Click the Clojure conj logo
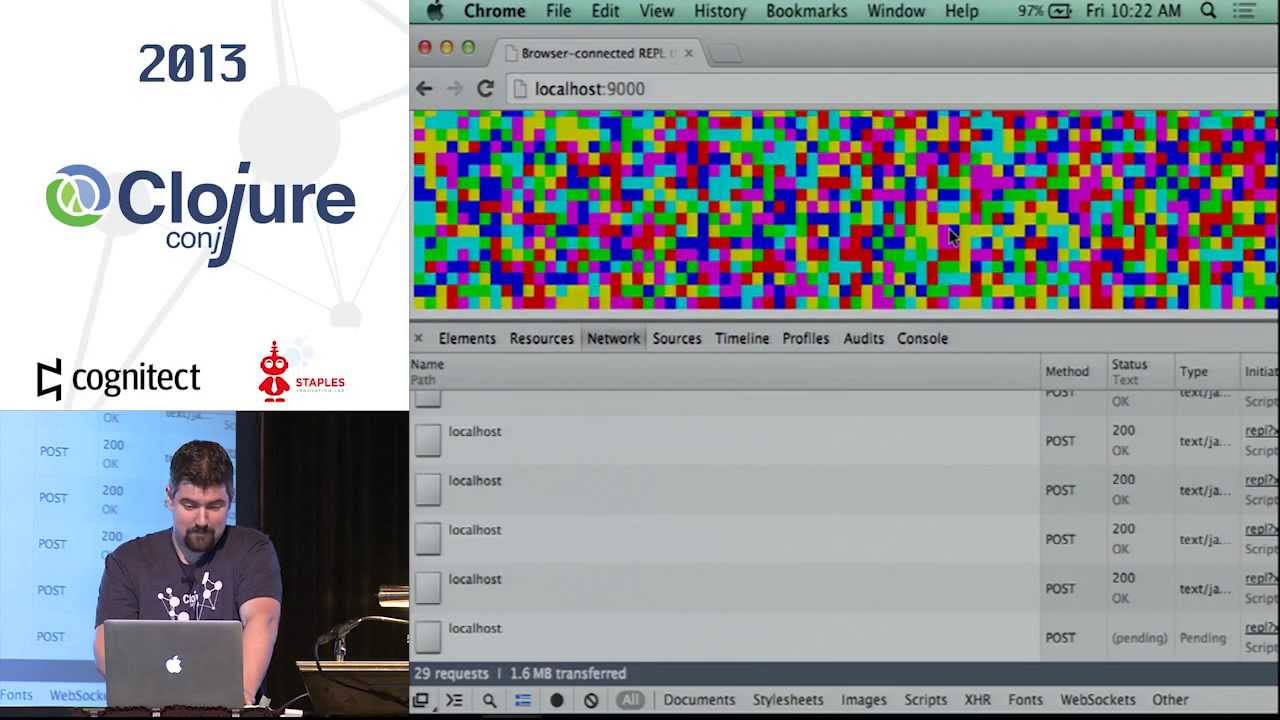The image size is (1280, 720). pyautogui.click(x=200, y=212)
